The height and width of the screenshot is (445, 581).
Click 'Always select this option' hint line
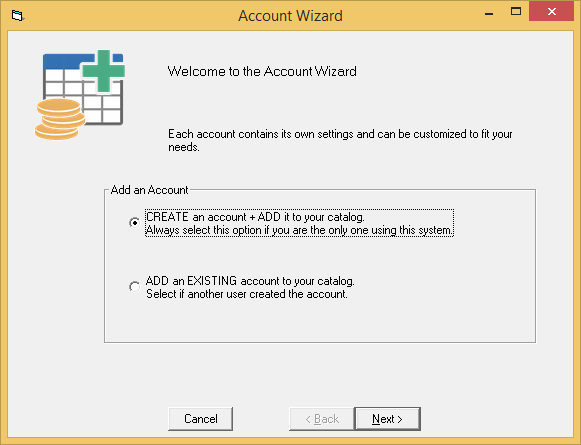(299, 230)
